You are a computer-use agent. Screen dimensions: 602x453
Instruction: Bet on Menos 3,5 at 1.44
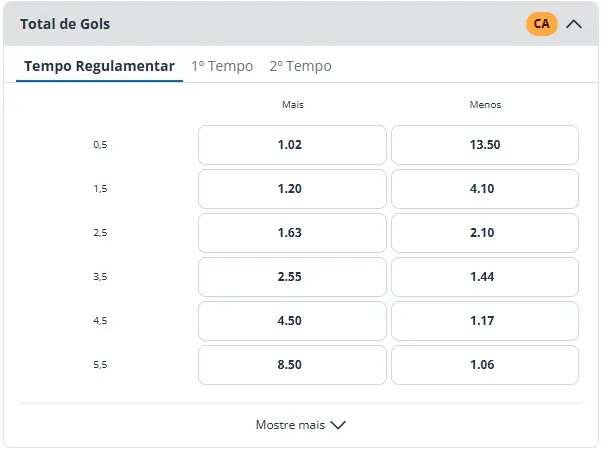tap(485, 277)
